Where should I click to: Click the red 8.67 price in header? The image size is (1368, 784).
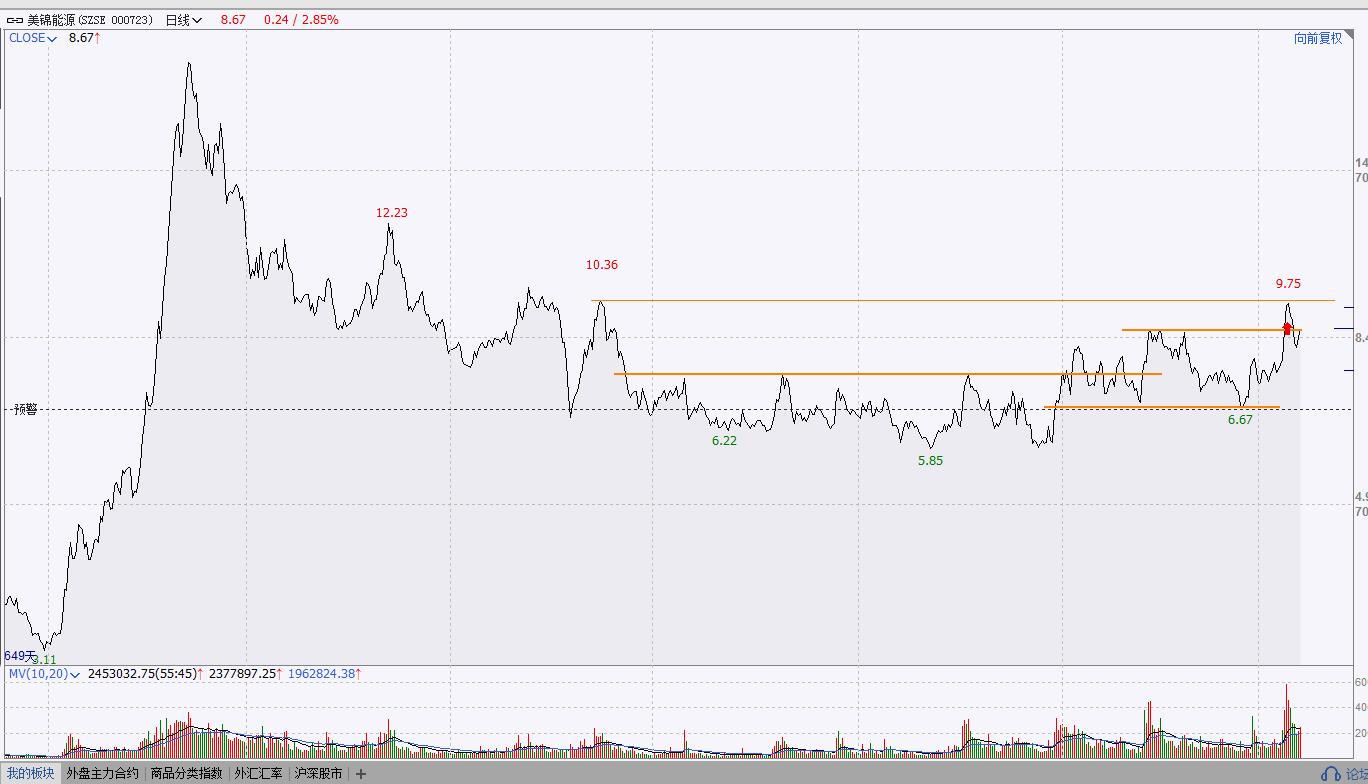coord(233,20)
